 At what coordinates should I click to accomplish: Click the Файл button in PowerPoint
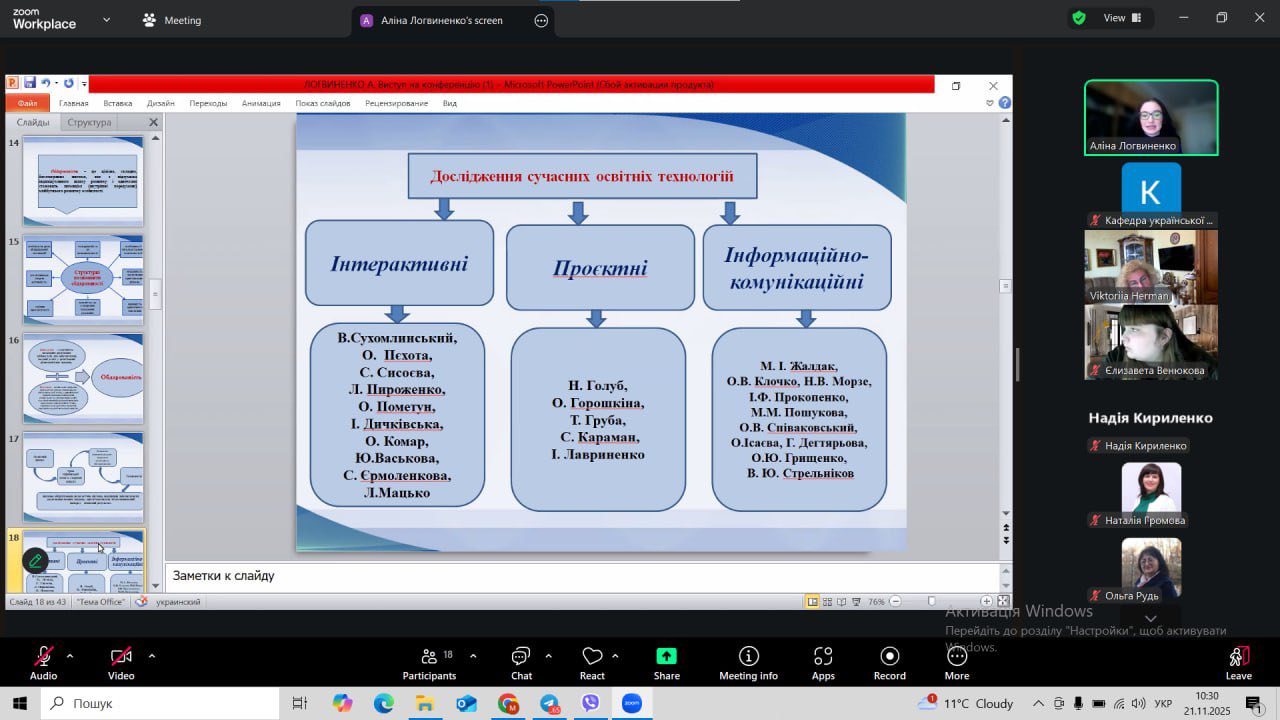[27, 103]
